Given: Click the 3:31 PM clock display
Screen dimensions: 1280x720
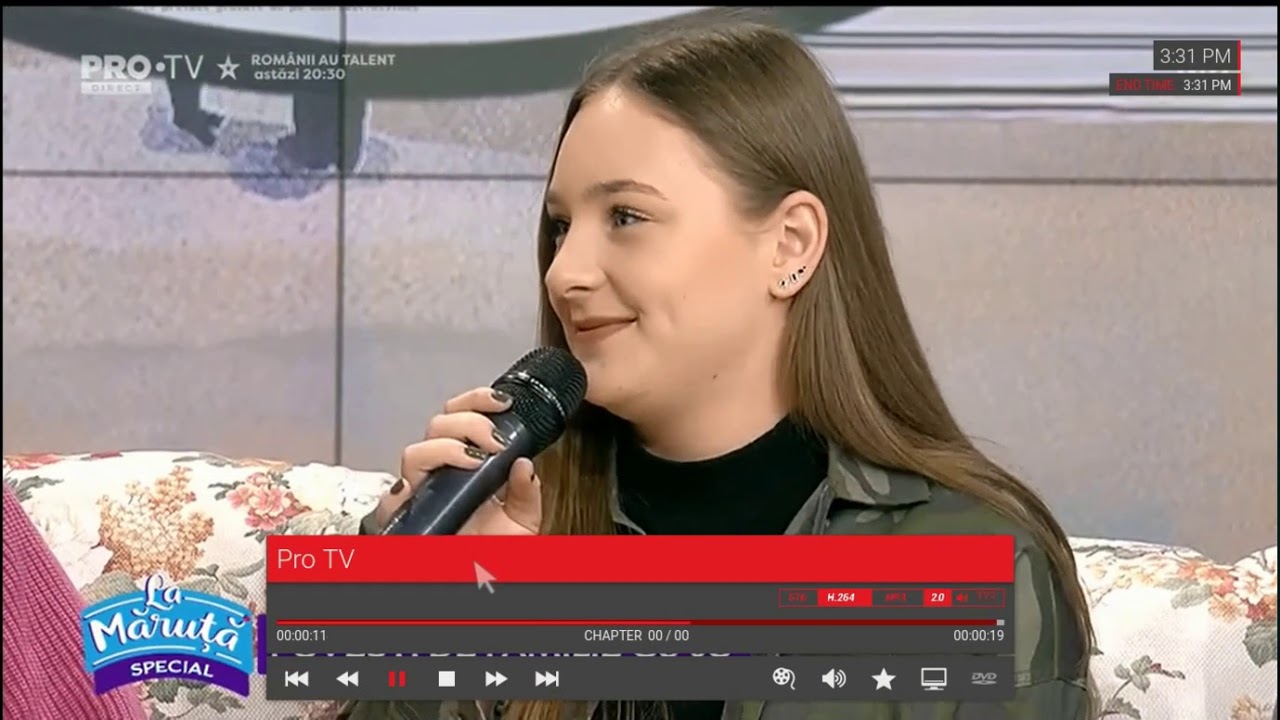Looking at the screenshot, I should pyautogui.click(x=1196, y=56).
